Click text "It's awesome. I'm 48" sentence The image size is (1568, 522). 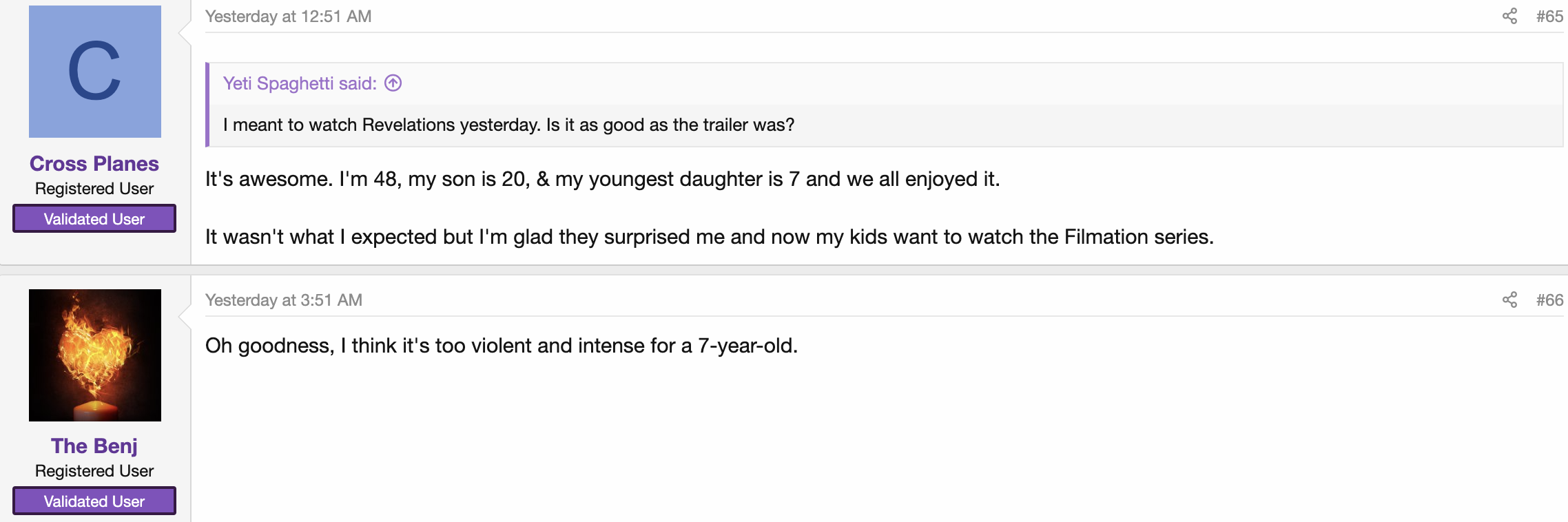tap(603, 179)
